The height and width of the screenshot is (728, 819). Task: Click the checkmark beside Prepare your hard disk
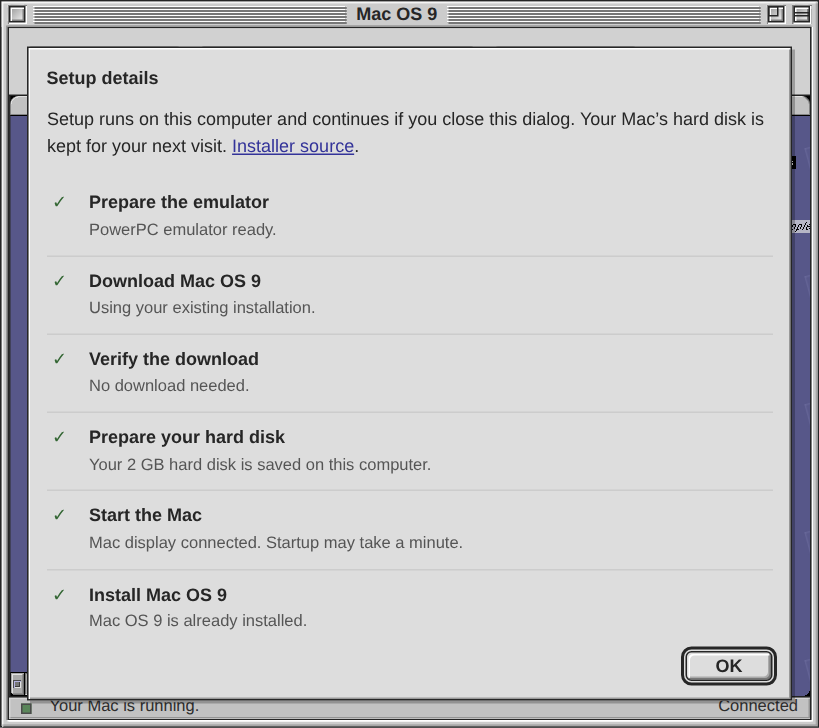pyautogui.click(x=59, y=437)
